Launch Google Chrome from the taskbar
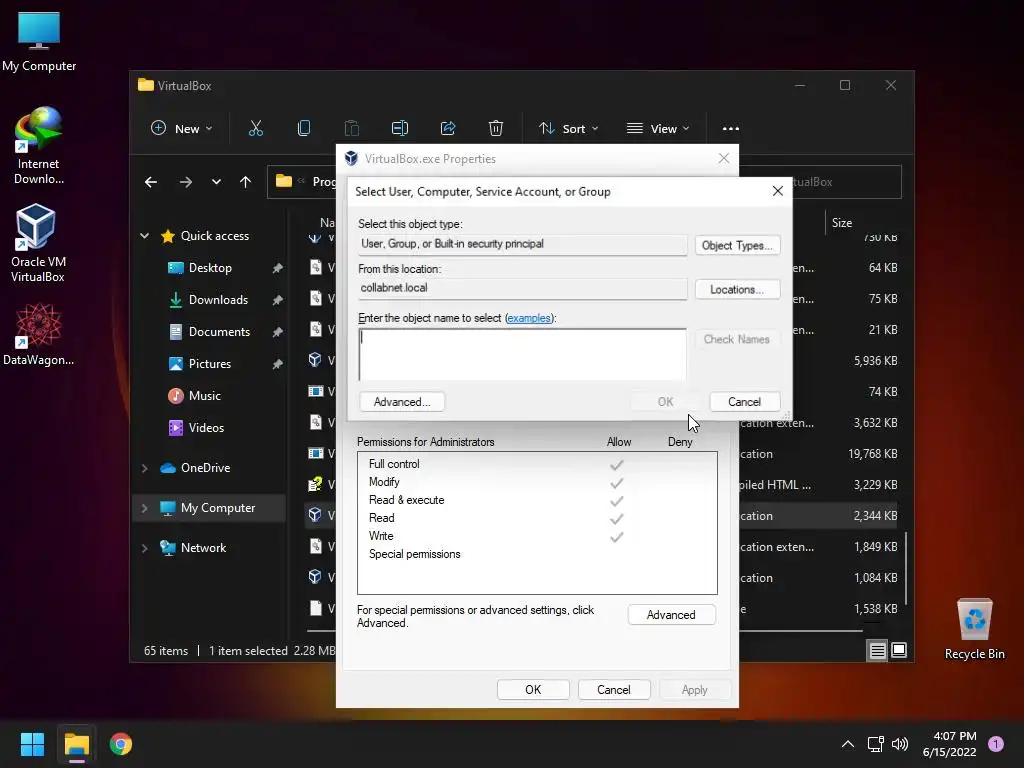This screenshot has height=768, width=1024. pos(121,744)
